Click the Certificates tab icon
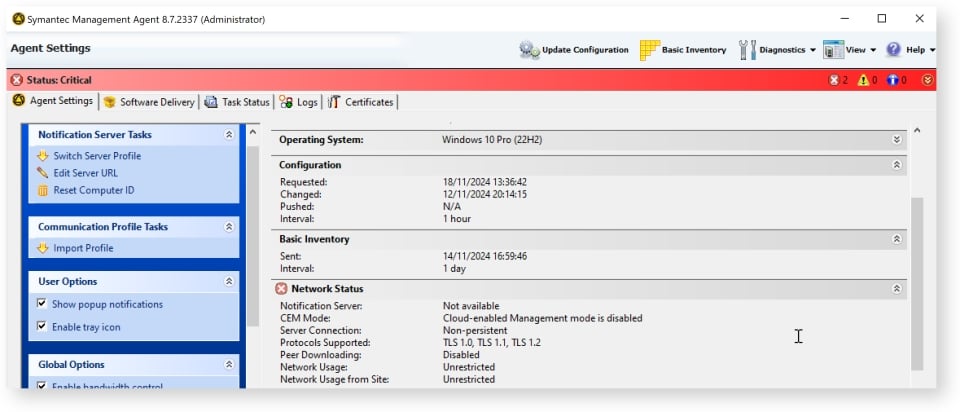The width and height of the screenshot is (960, 412). pos(334,102)
